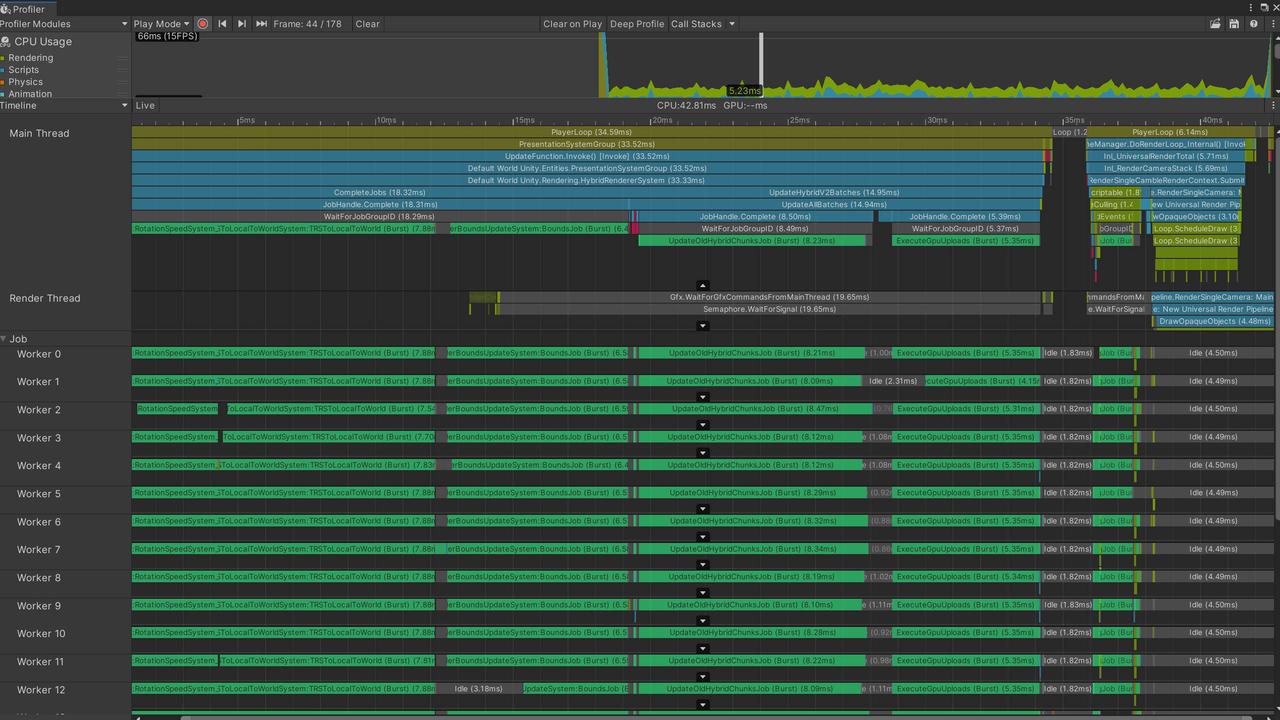
Task: Toggle the Animation category in the chart
Action: click(x=29, y=94)
